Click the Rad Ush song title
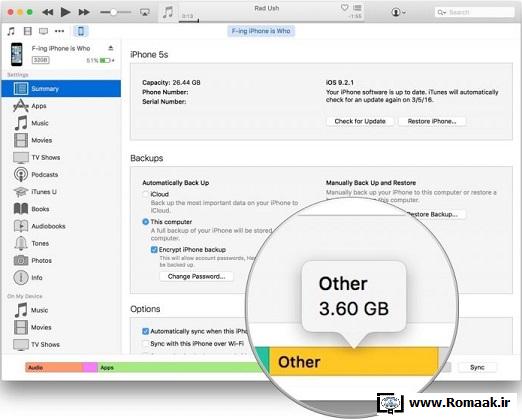Viewport: 522px width, 420px height. point(267,8)
